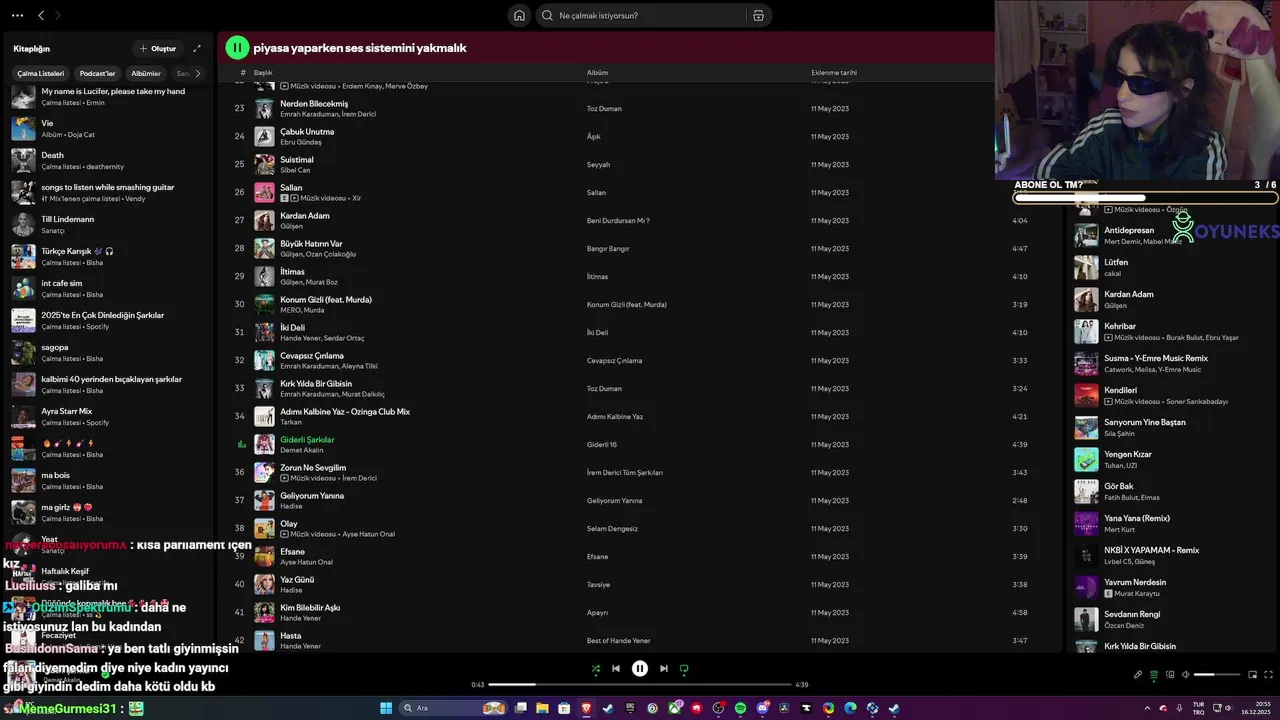Open the mini player icon
Image resolution: width=1280 pixels, height=720 pixels.
[x=1253, y=675]
